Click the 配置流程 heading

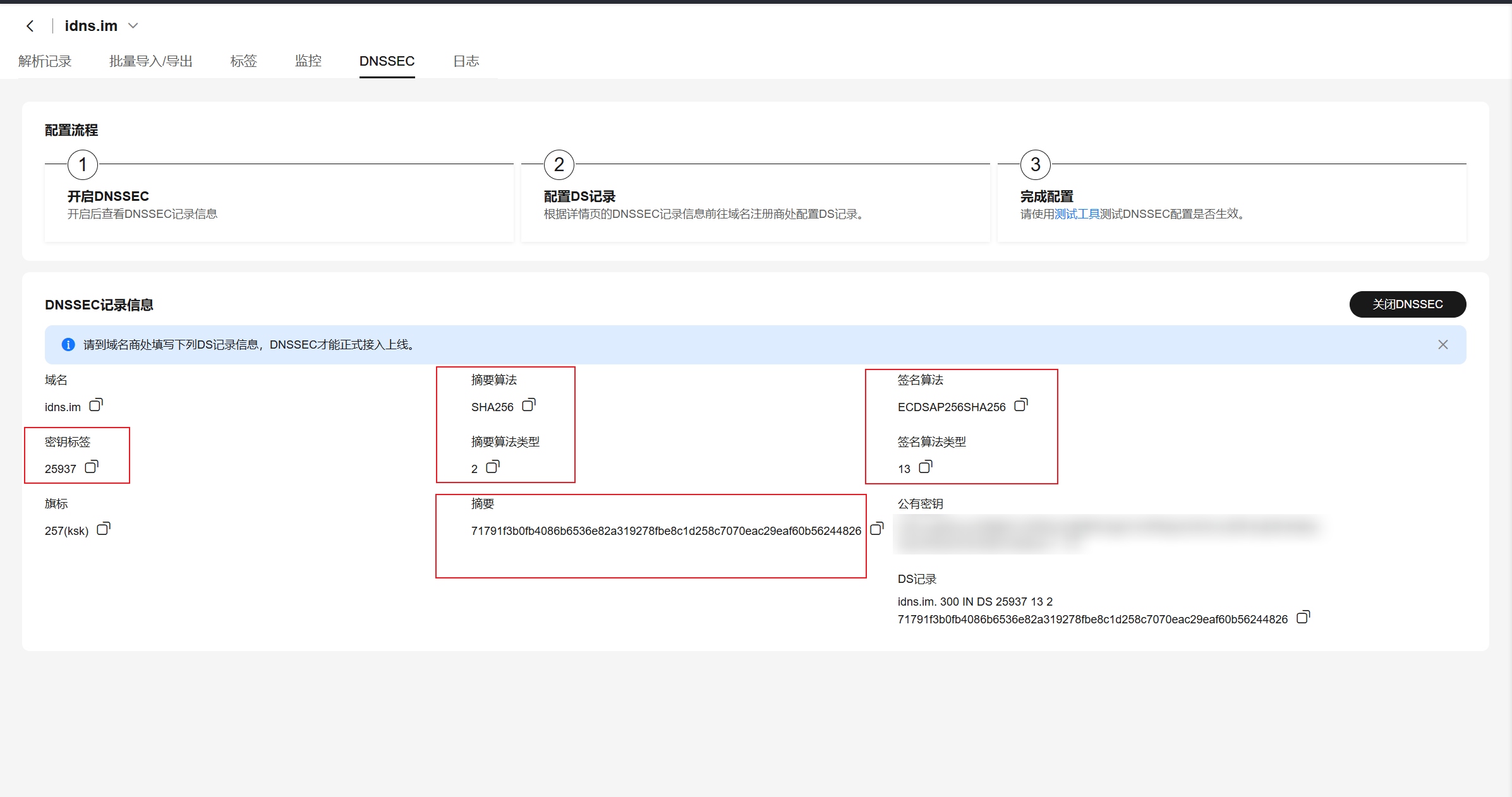pos(71,130)
